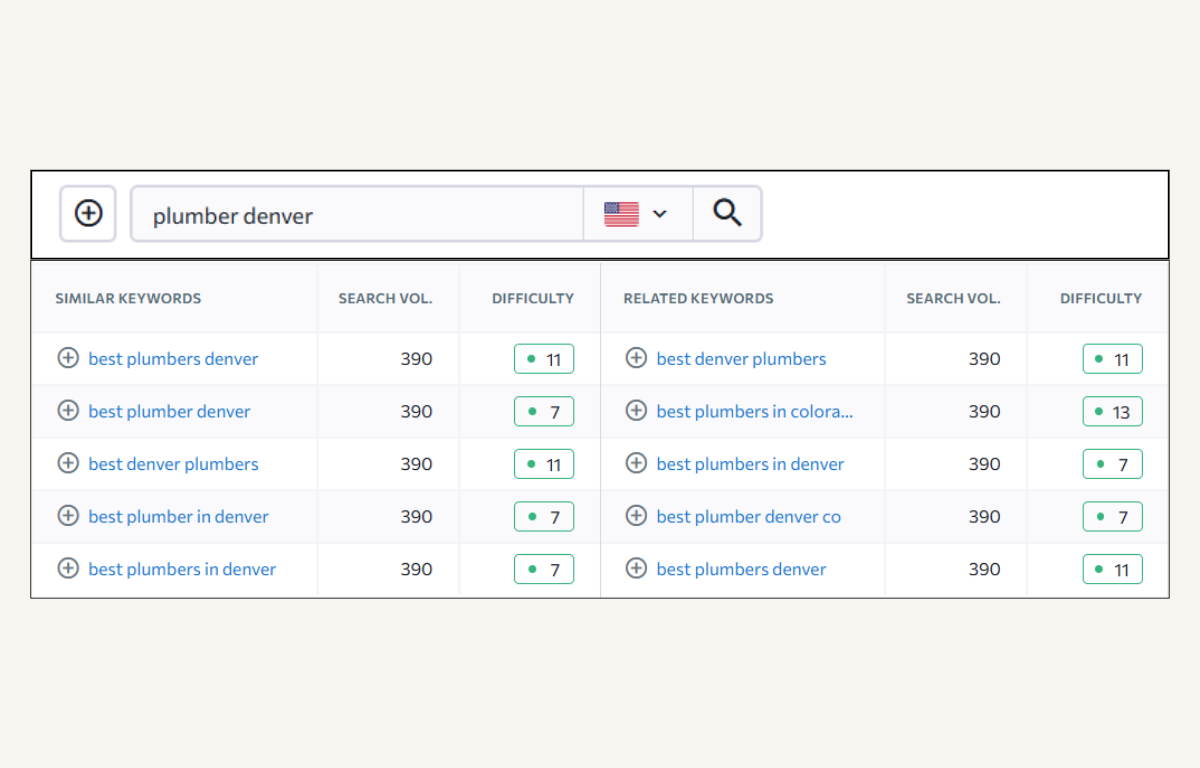Open 'best plumbers in denver' link in similar keywords
This screenshot has height=768, width=1200.
click(x=182, y=569)
